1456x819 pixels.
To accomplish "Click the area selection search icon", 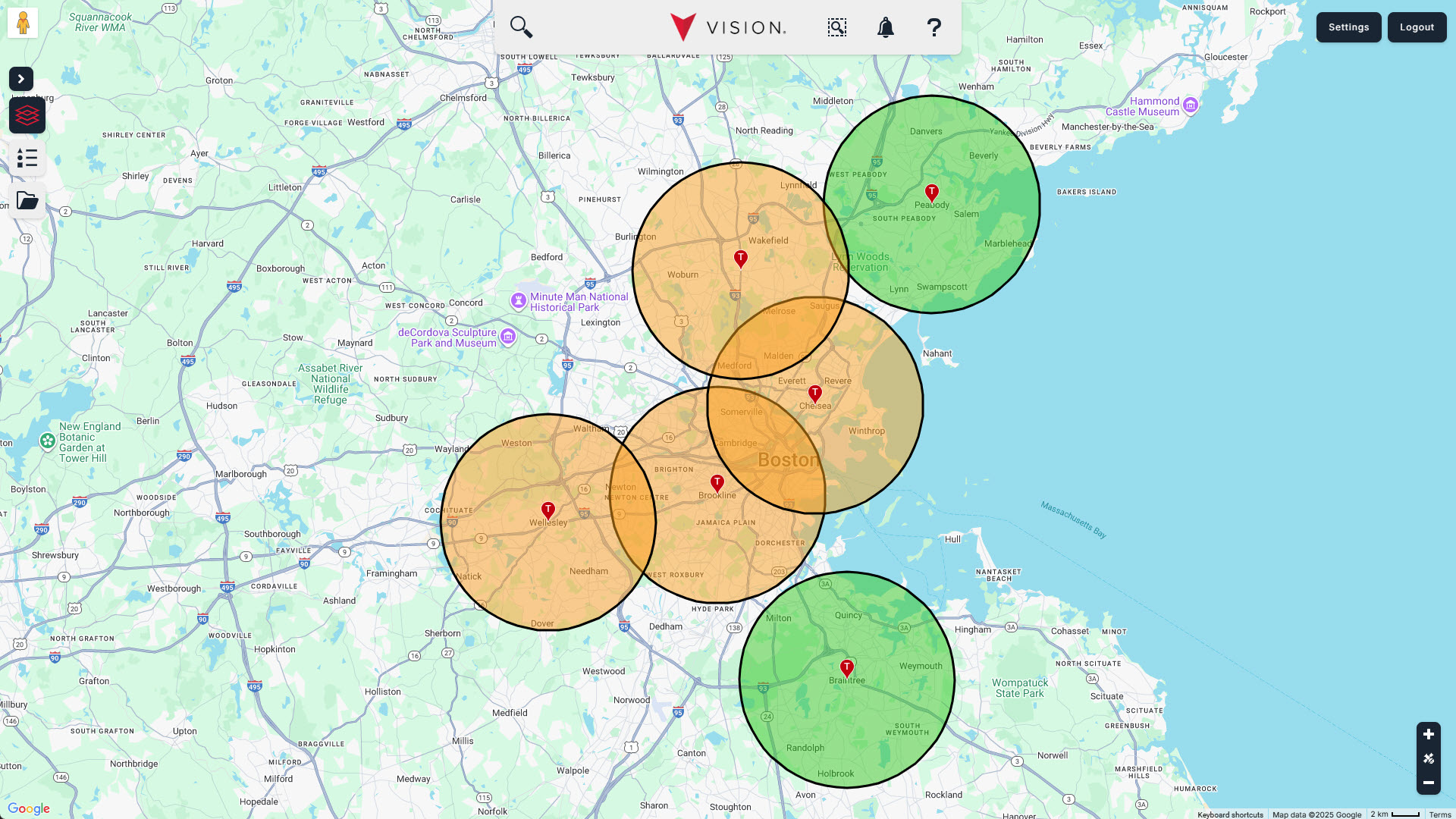I will tap(836, 27).
